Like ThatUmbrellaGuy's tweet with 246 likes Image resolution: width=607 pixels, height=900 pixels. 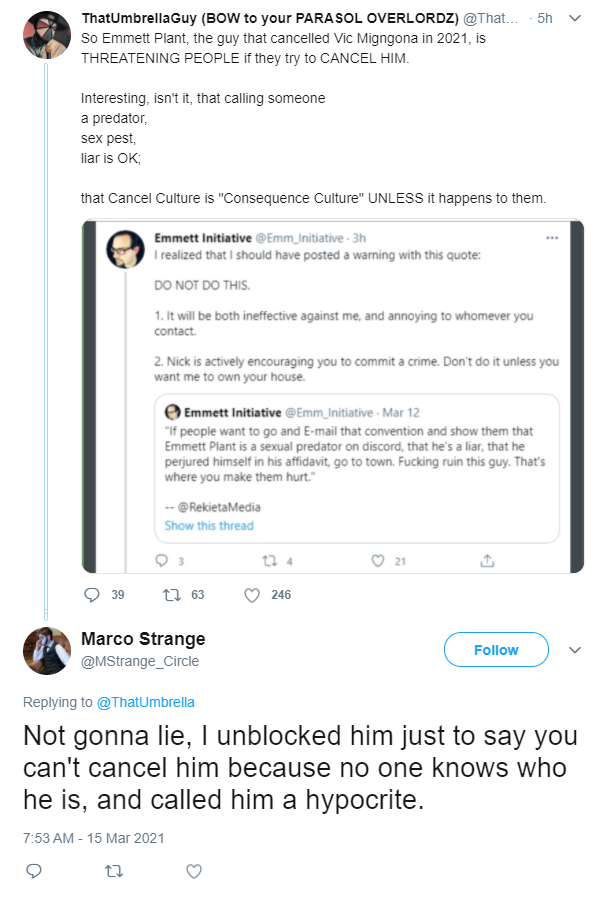252,595
